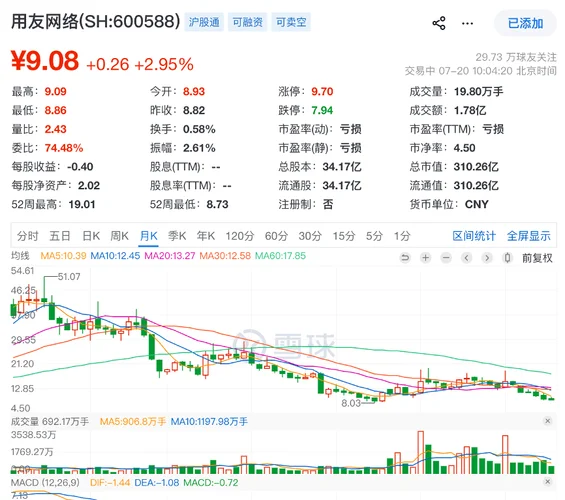The width and height of the screenshot is (565, 500).
Task: Switch to the 5分 chart
Action: click(x=374, y=236)
